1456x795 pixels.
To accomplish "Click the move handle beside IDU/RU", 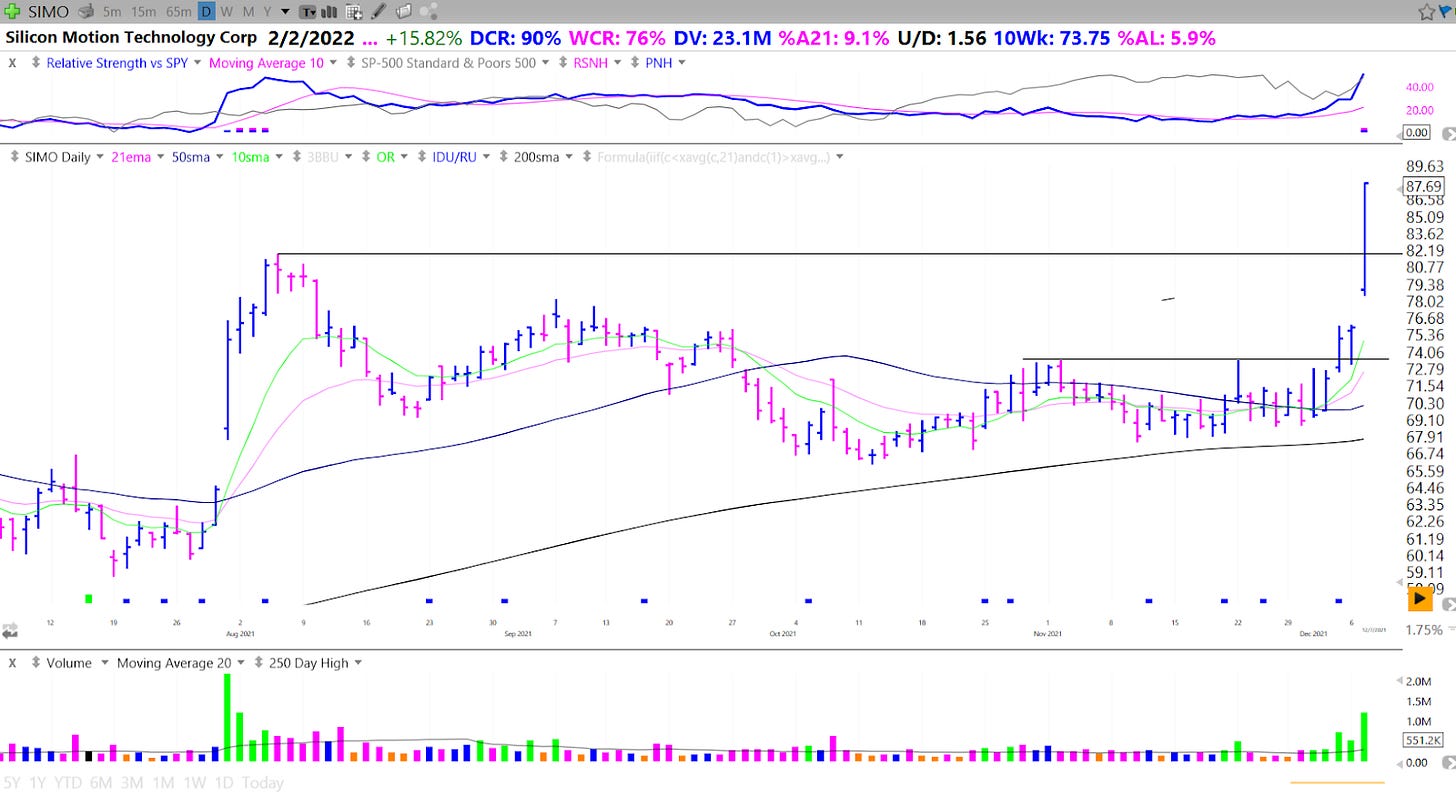I will [421, 157].
